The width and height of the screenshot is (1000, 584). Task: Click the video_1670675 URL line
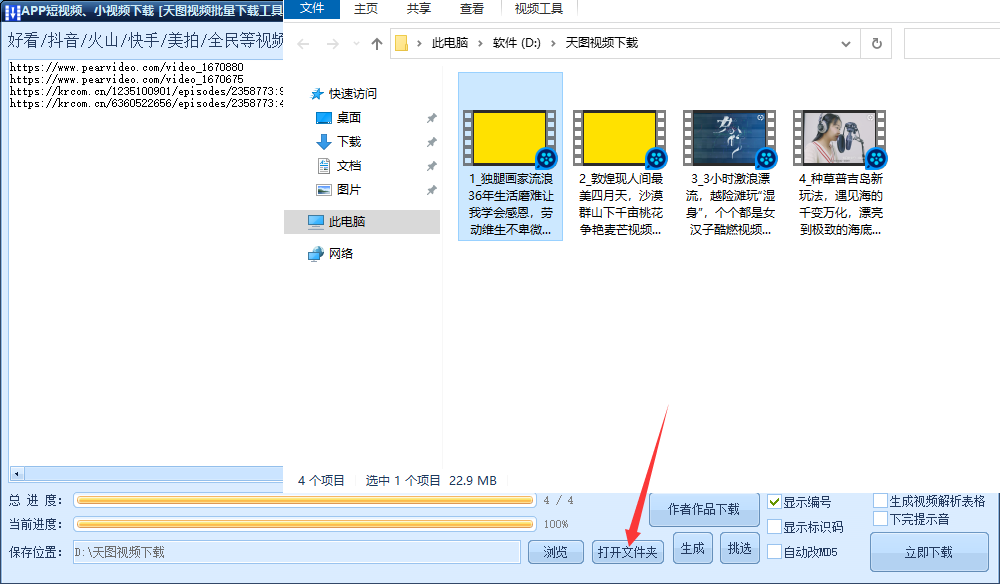126,79
